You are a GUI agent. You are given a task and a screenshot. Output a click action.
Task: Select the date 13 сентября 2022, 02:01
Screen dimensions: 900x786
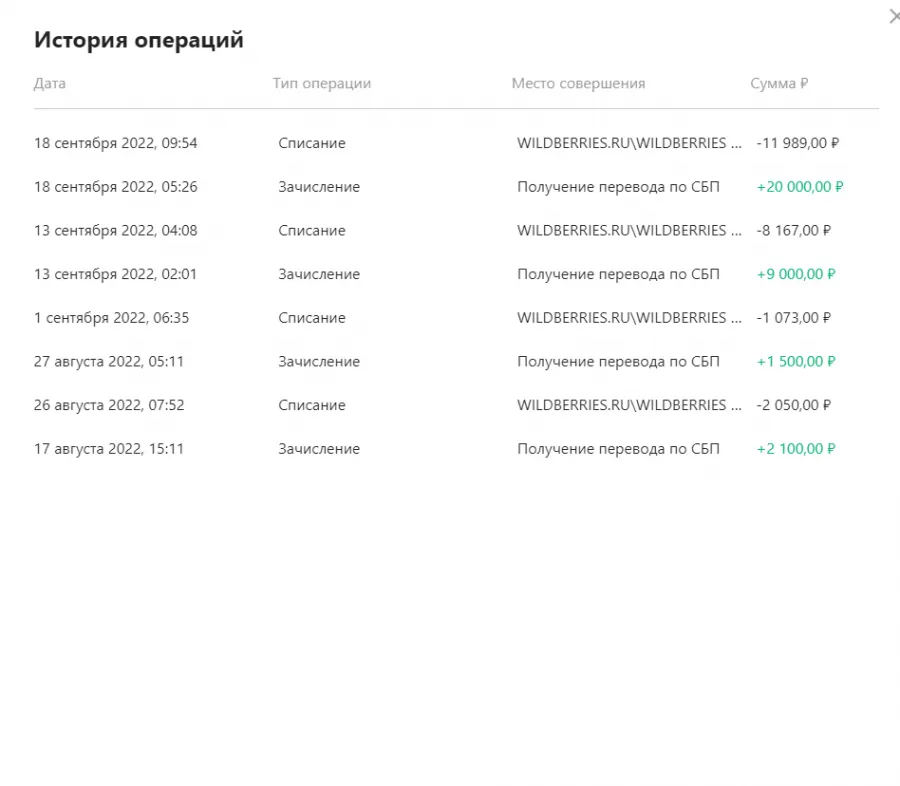115,274
